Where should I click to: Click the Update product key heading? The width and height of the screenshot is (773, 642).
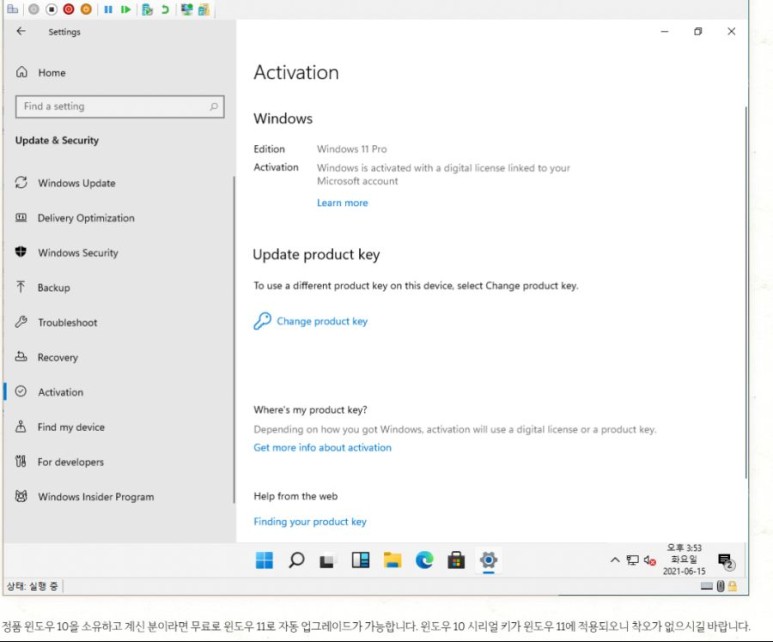[x=316, y=254]
